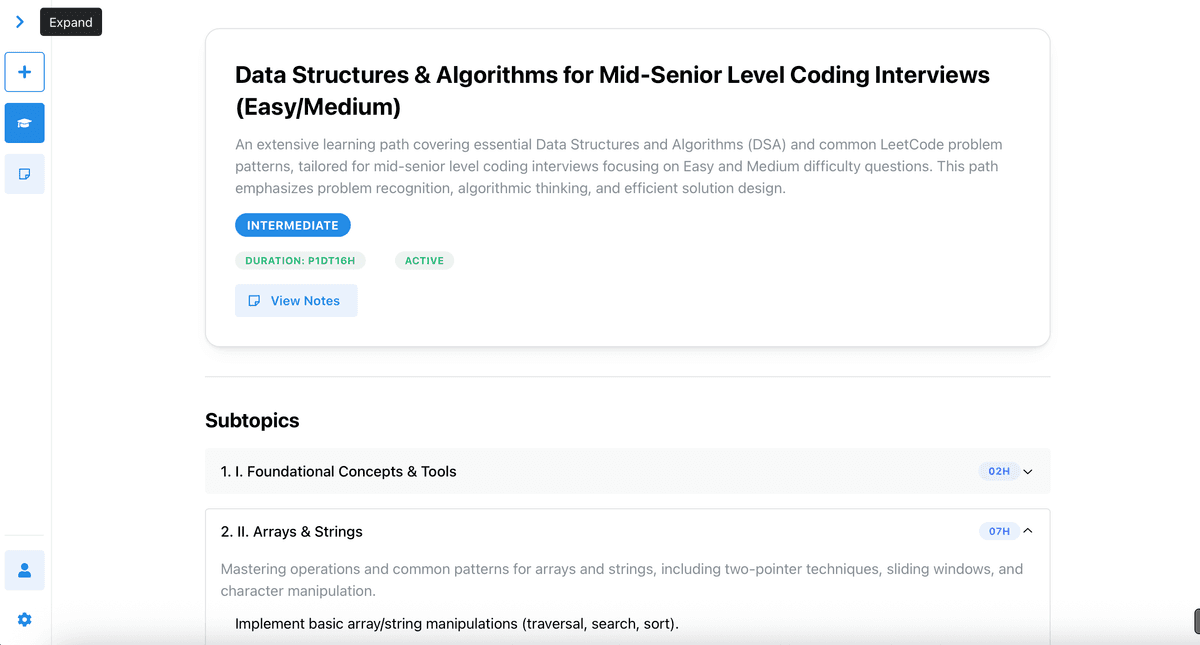Image resolution: width=1200 pixels, height=645 pixels.
Task: Expand the Foundational Concepts & Tools chevron
Action: [x=1028, y=471]
